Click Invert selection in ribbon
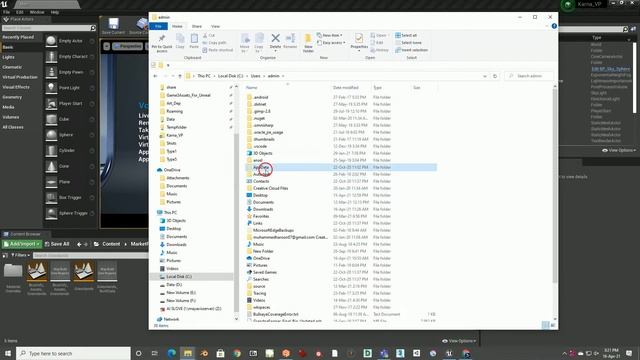Screen dimensions: 640x360 [411, 50]
